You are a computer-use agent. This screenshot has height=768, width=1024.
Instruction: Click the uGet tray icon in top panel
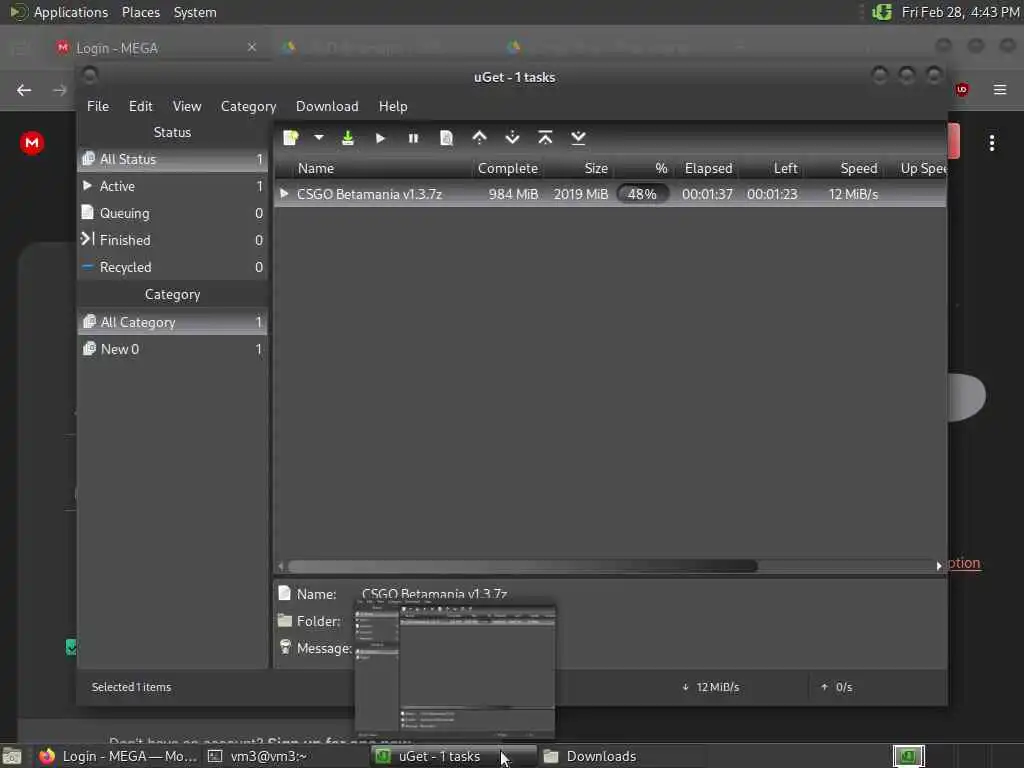click(x=882, y=12)
